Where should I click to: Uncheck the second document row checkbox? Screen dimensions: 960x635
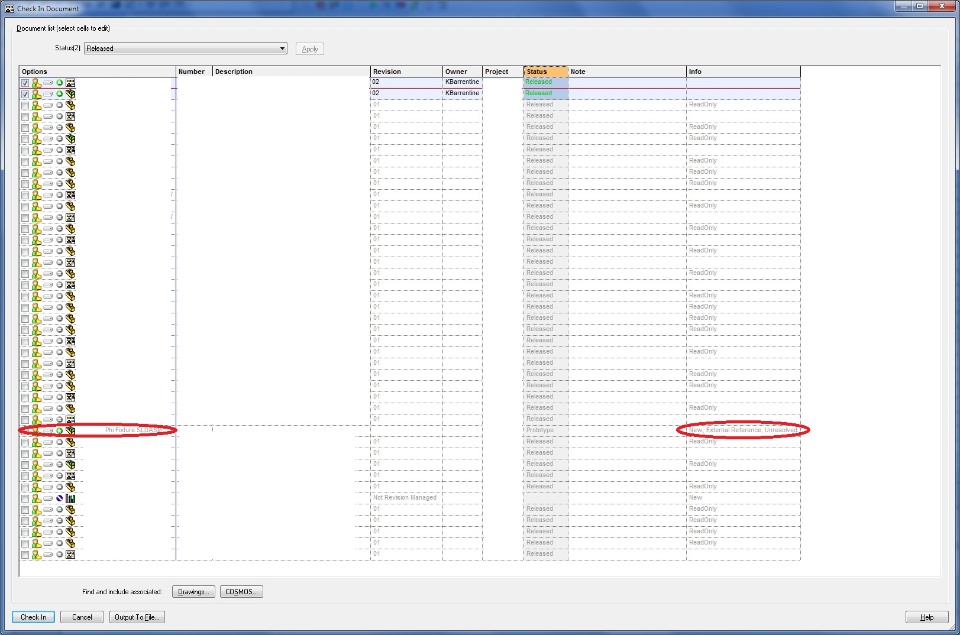click(x=24, y=94)
